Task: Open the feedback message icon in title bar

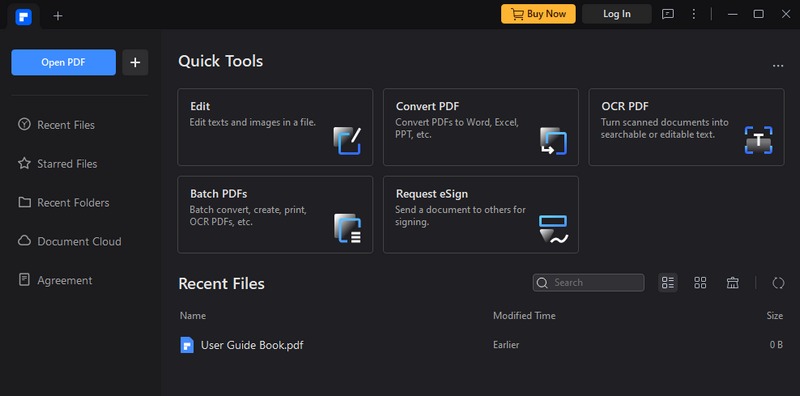Action: pos(667,14)
